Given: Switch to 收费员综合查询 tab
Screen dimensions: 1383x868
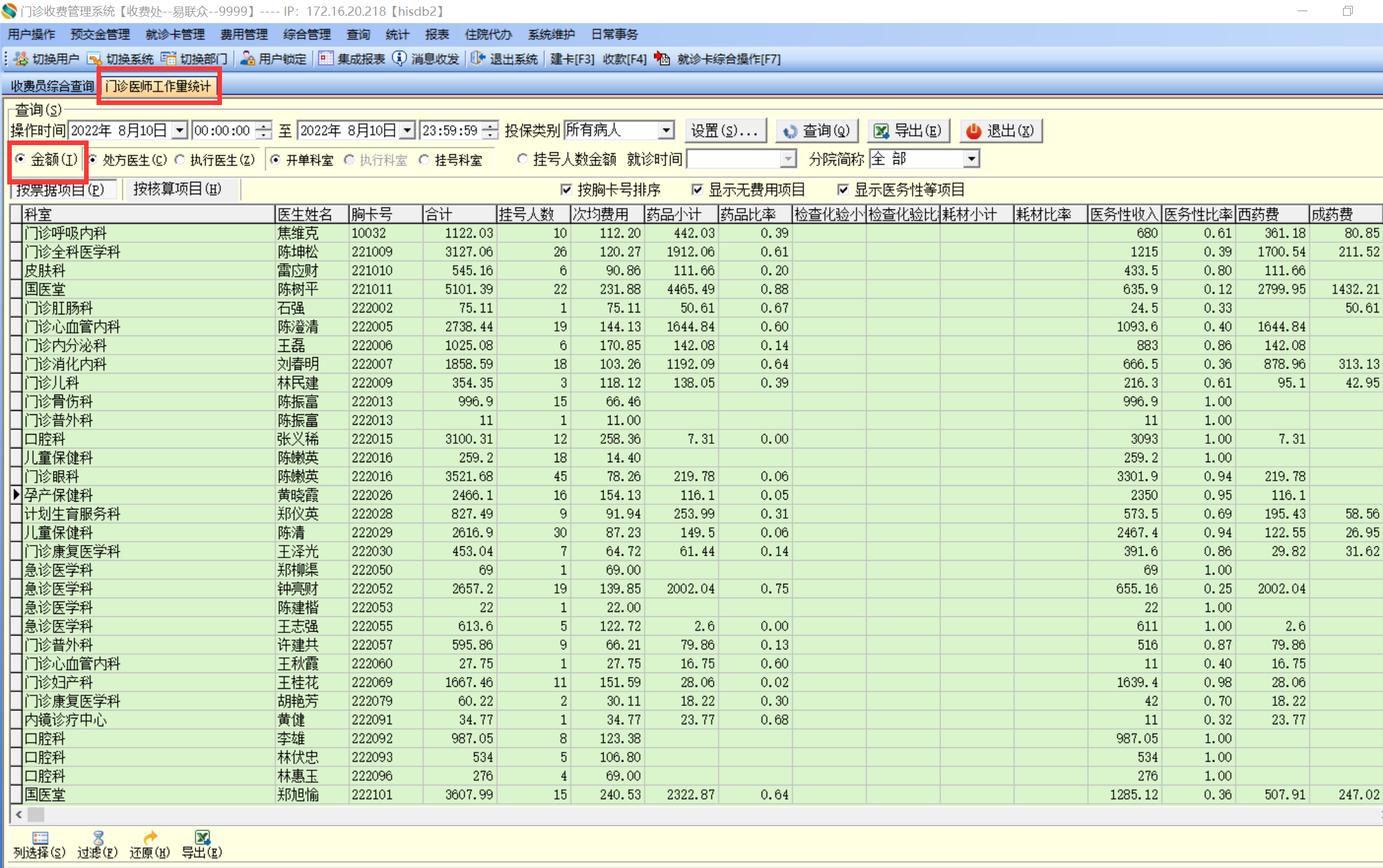Looking at the screenshot, I should (x=52, y=86).
